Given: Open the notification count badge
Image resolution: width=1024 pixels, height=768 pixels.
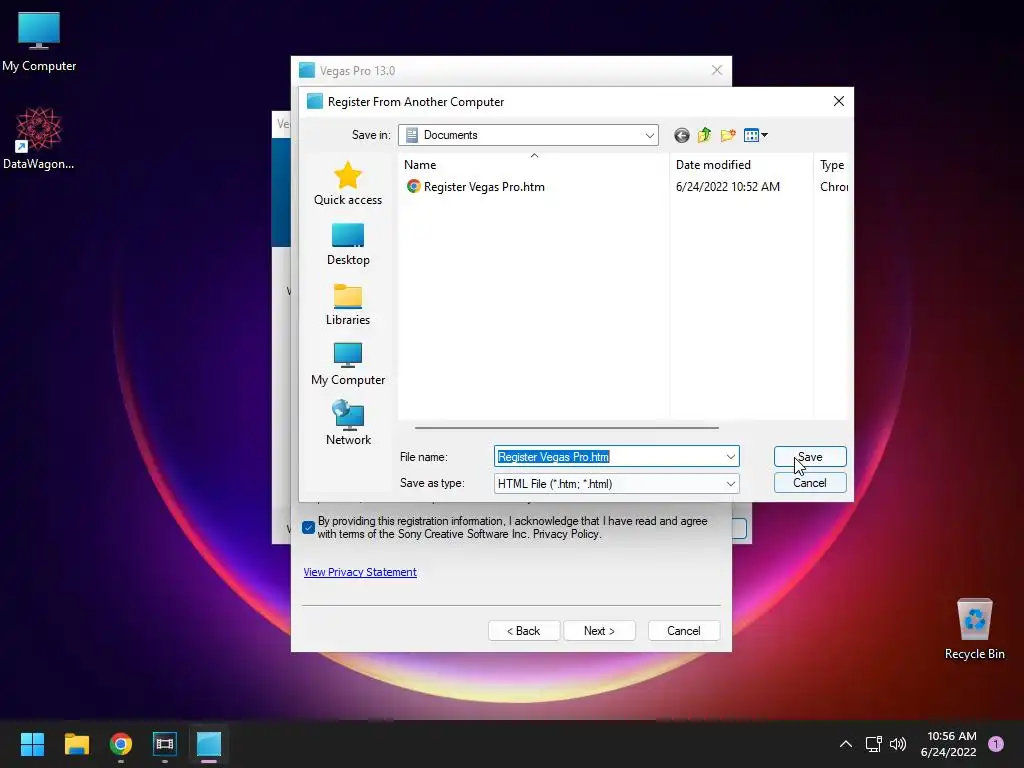Looking at the screenshot, I should (996, 744).
